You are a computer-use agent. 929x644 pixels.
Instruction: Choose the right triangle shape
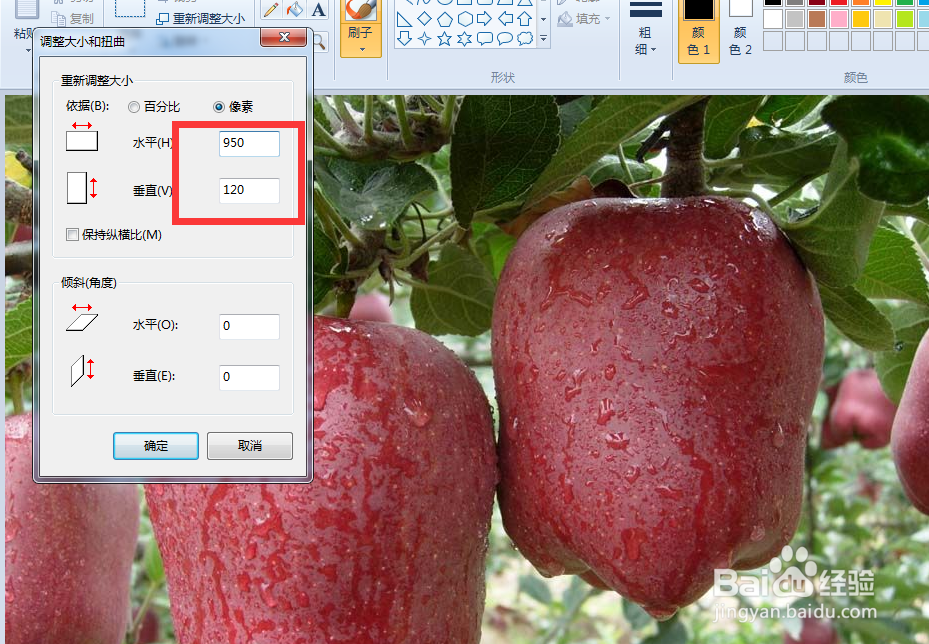point(404,20)
